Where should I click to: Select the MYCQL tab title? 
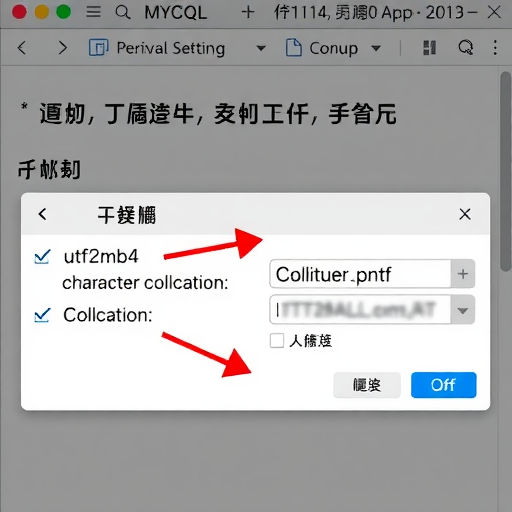[x=176, y=13]
